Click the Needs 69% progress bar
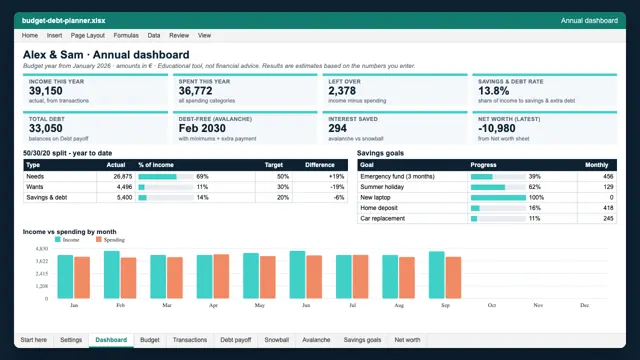 [x=166, y=177]
